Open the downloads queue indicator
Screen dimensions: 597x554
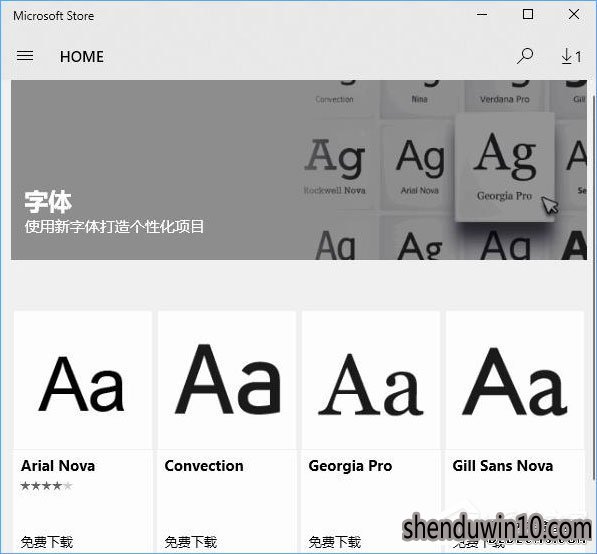(x=571, y=56)
